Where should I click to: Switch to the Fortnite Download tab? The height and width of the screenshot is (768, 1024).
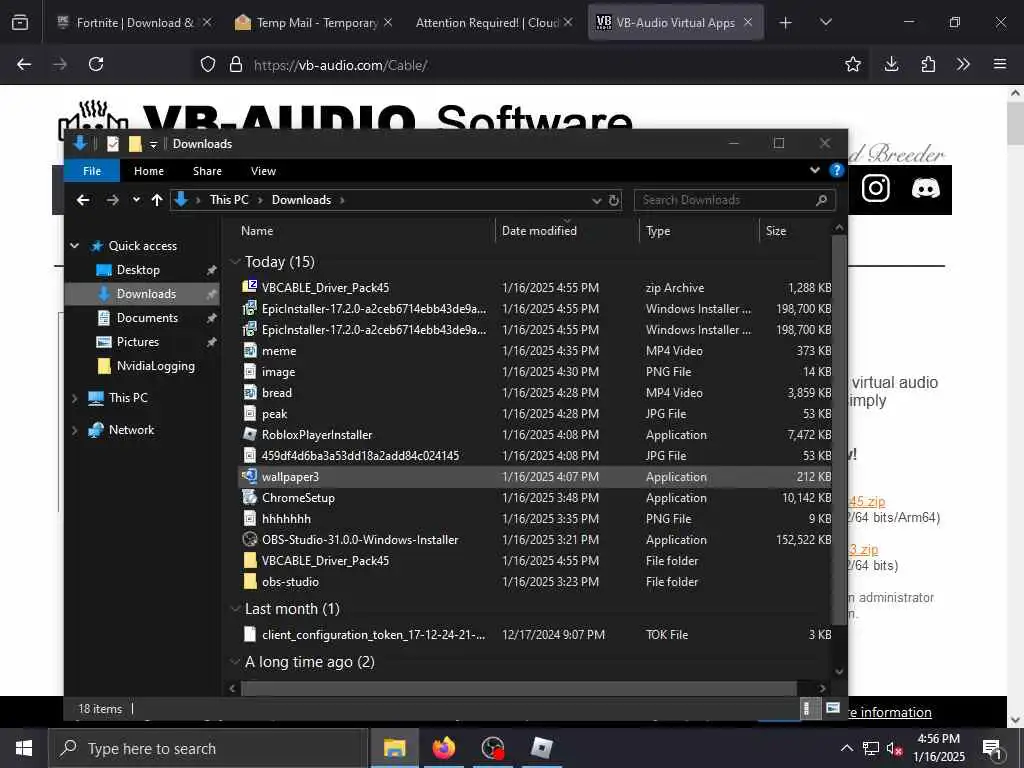click(134, 22)
